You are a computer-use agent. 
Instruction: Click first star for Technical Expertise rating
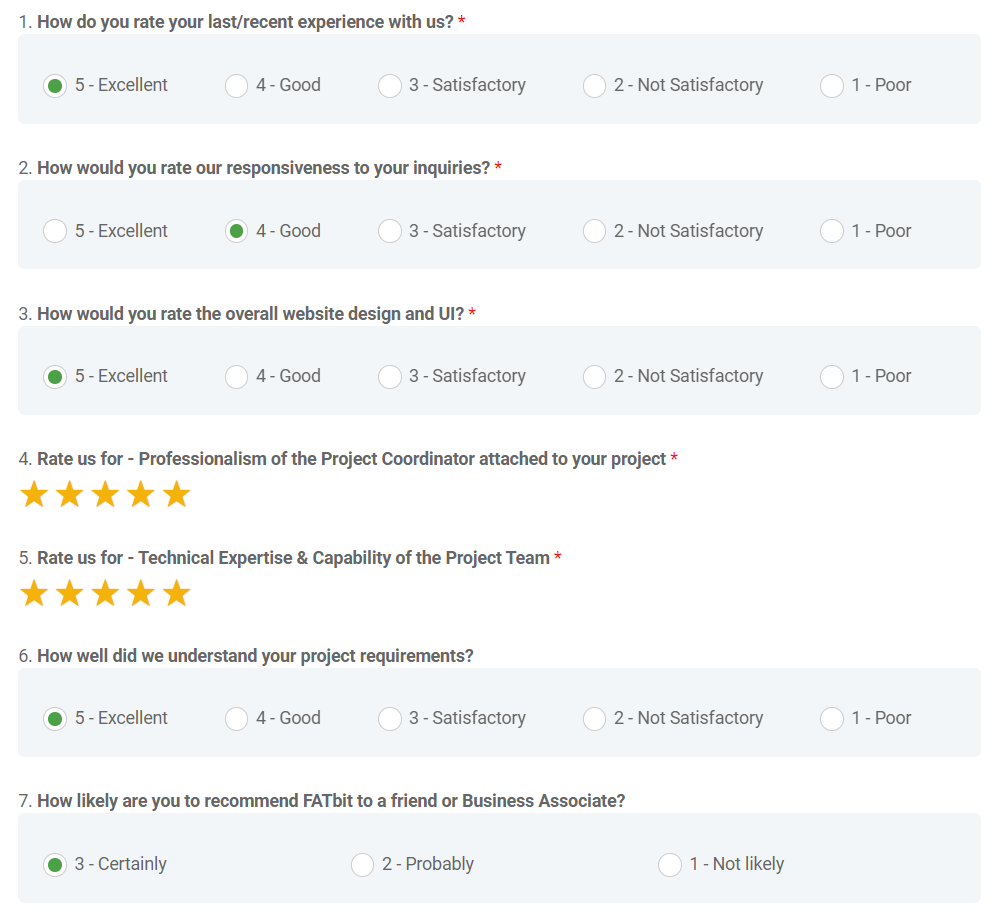pos(34,593)
